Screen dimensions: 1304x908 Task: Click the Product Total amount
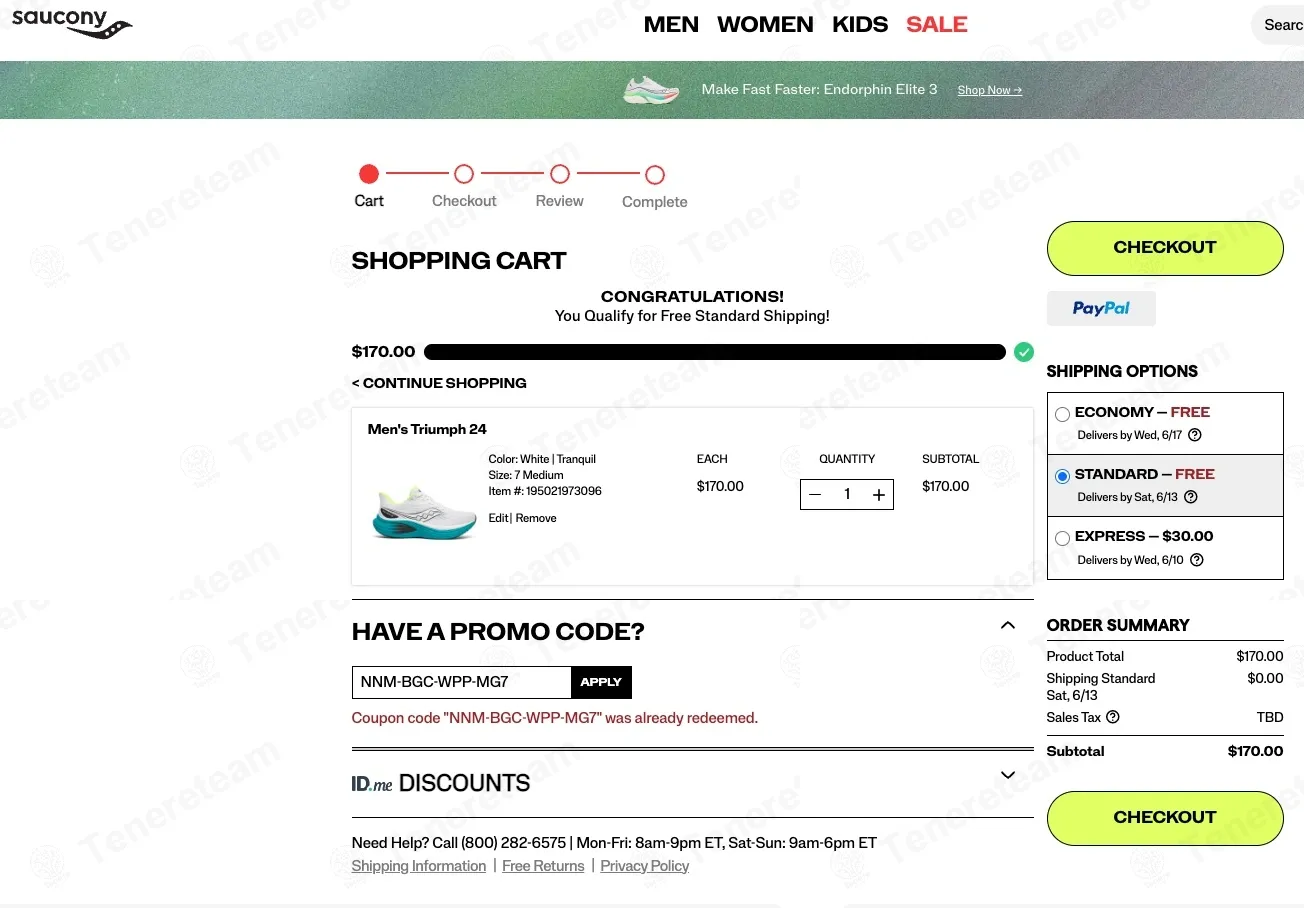click(1260, 656)
